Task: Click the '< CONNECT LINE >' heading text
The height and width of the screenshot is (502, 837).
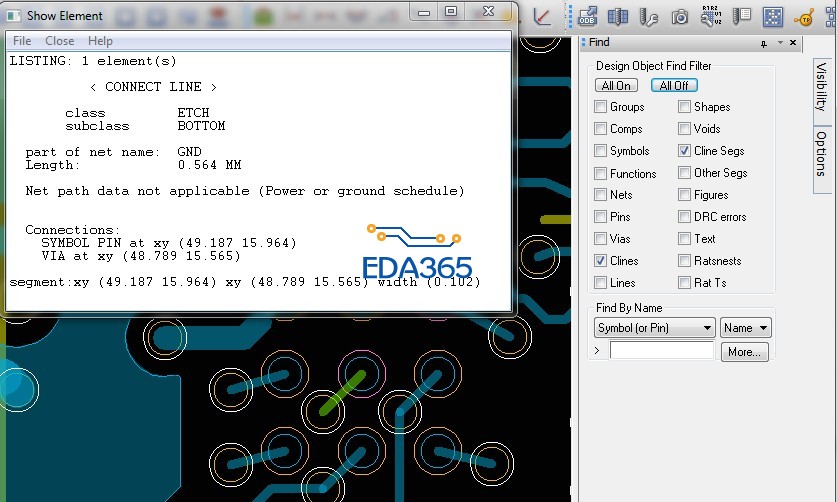Action: point(153,87)
